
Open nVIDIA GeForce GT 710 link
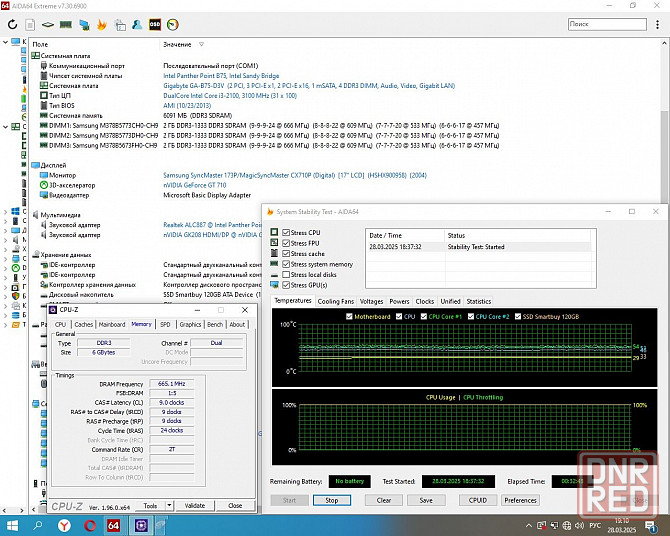195,185
